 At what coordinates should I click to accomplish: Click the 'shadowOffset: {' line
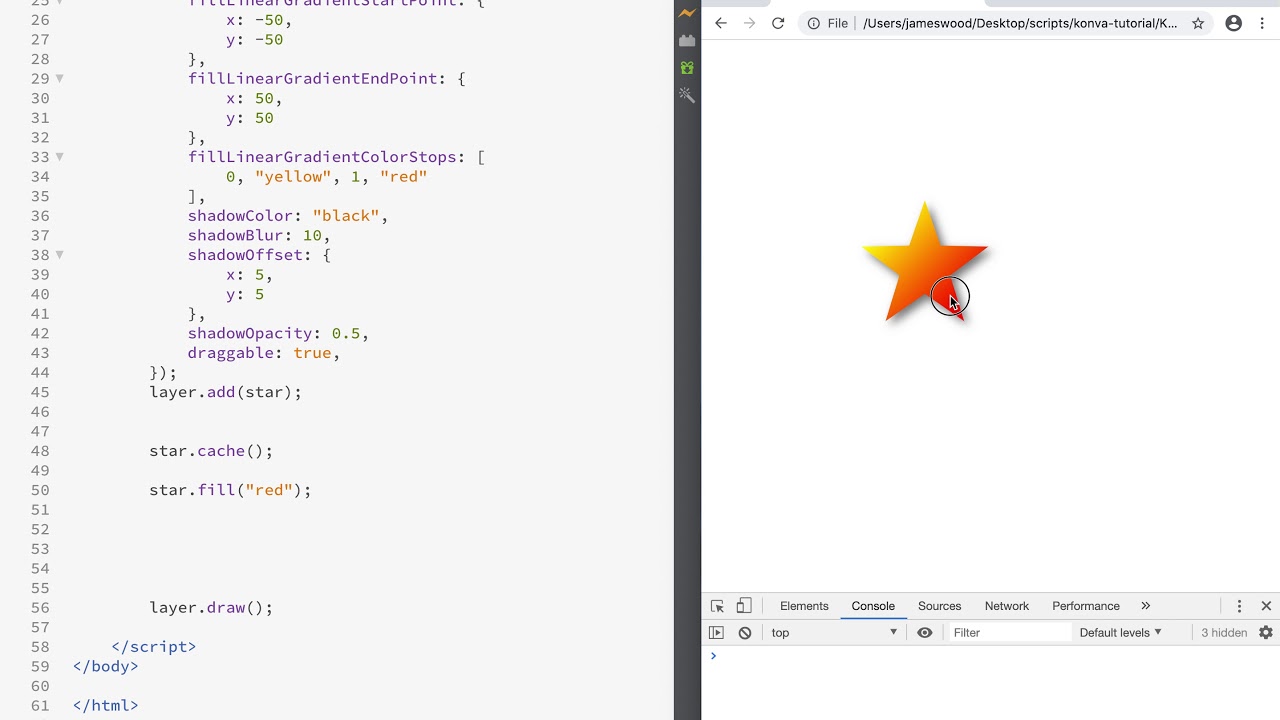pos(259,255)
